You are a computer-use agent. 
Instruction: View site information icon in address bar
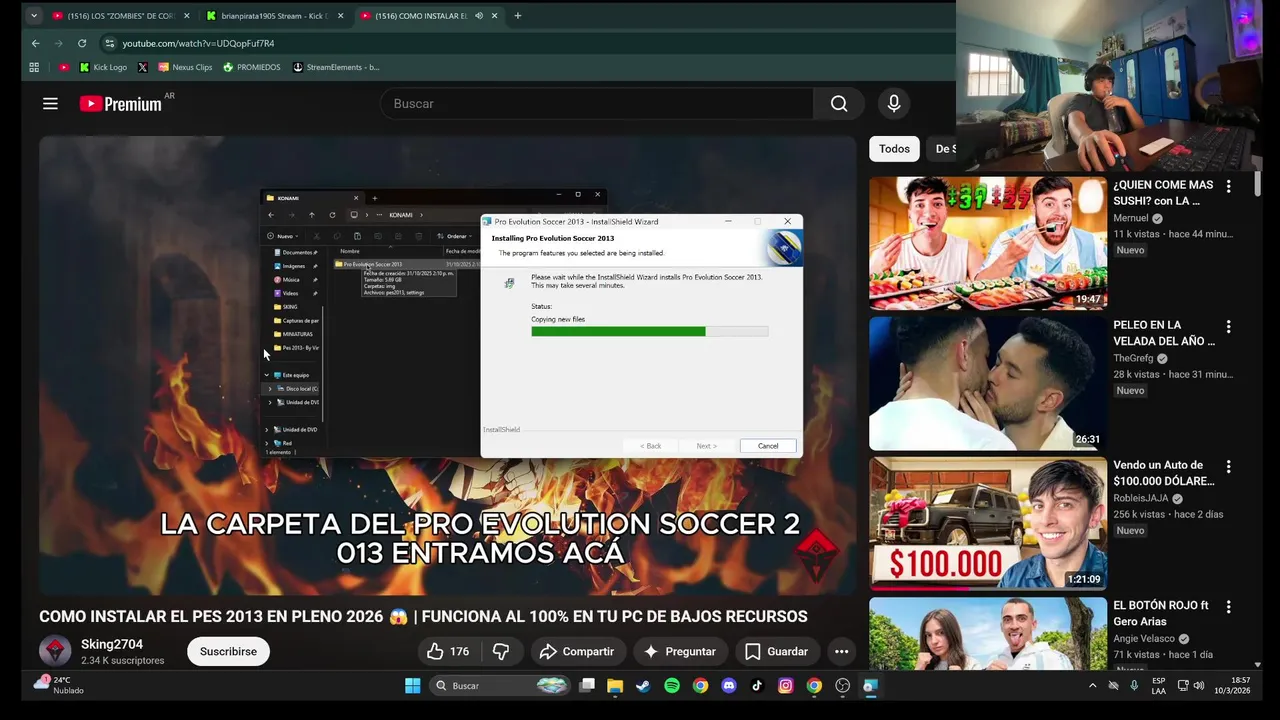pos(110,43)
